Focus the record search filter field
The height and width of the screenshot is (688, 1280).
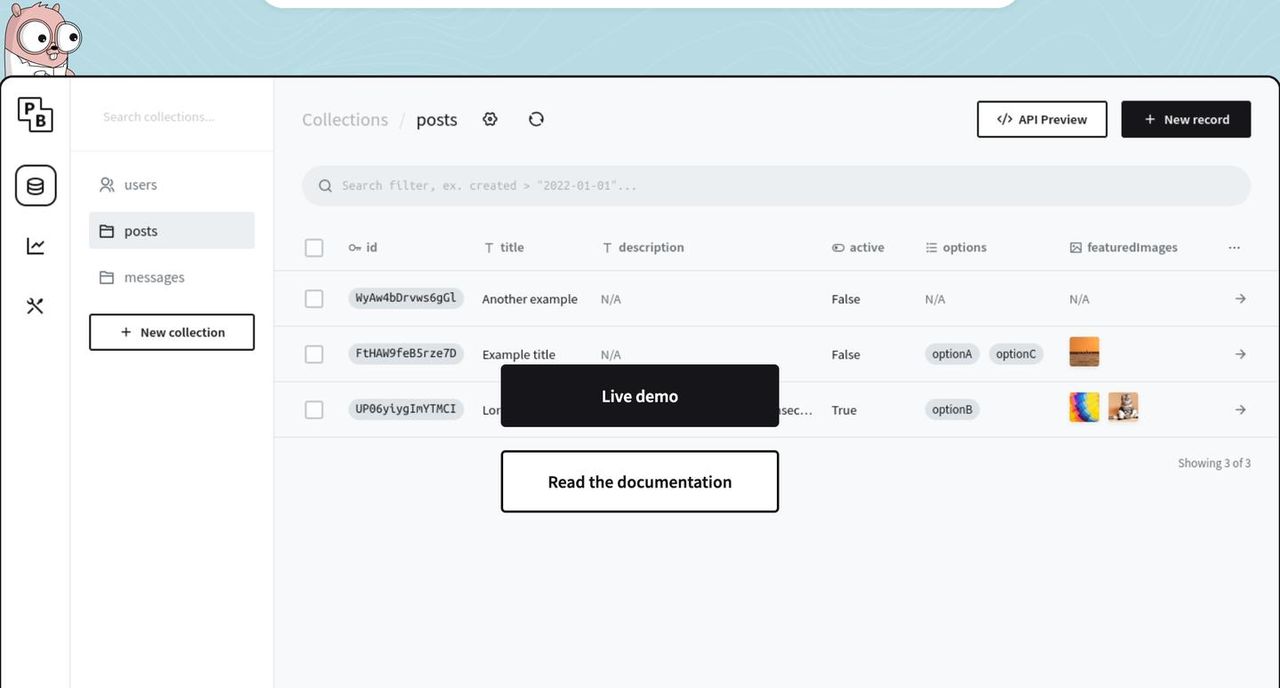(776, 186)
